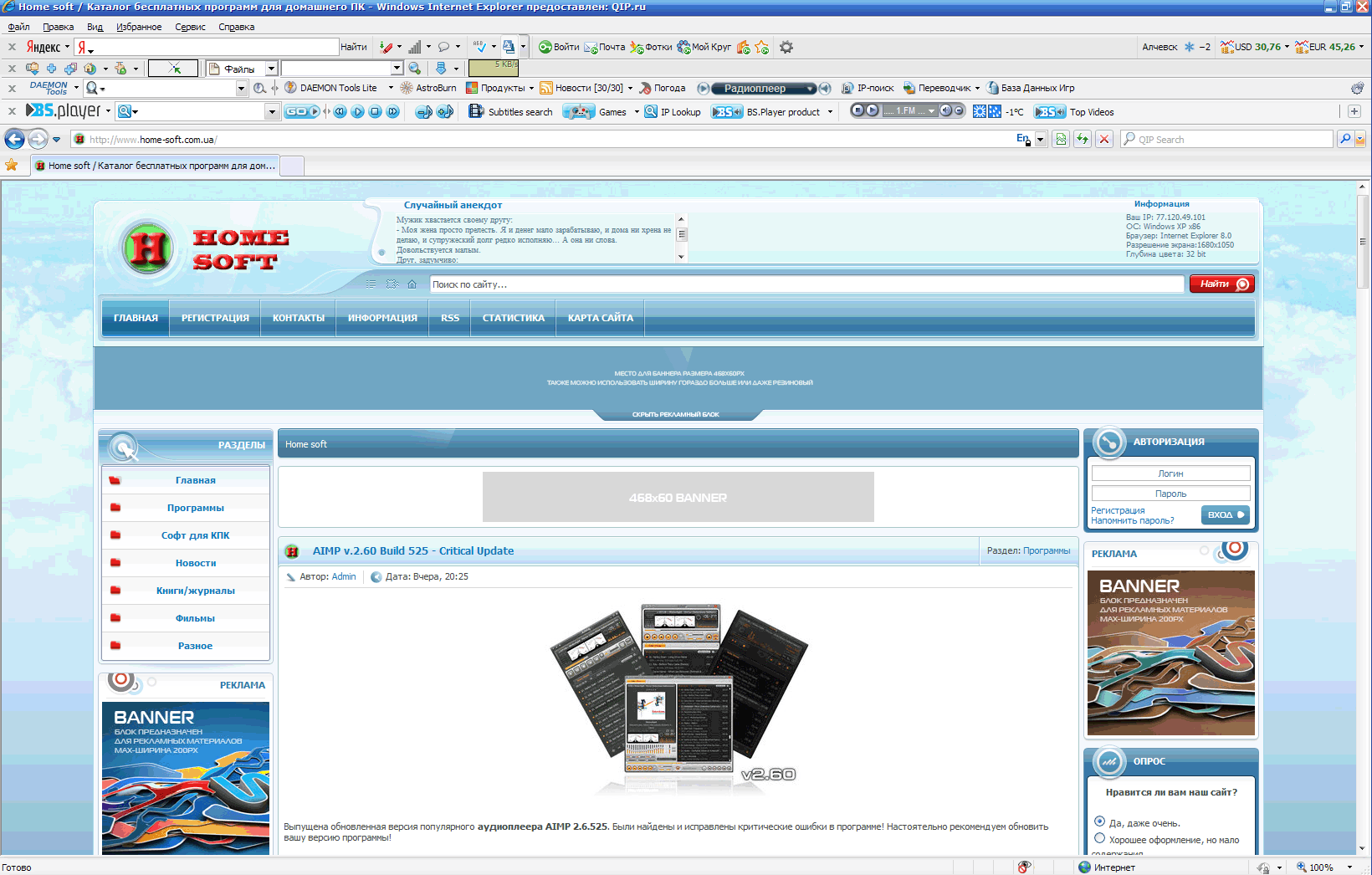
Task: Click the browser back arrow
Action: point(15,140)
